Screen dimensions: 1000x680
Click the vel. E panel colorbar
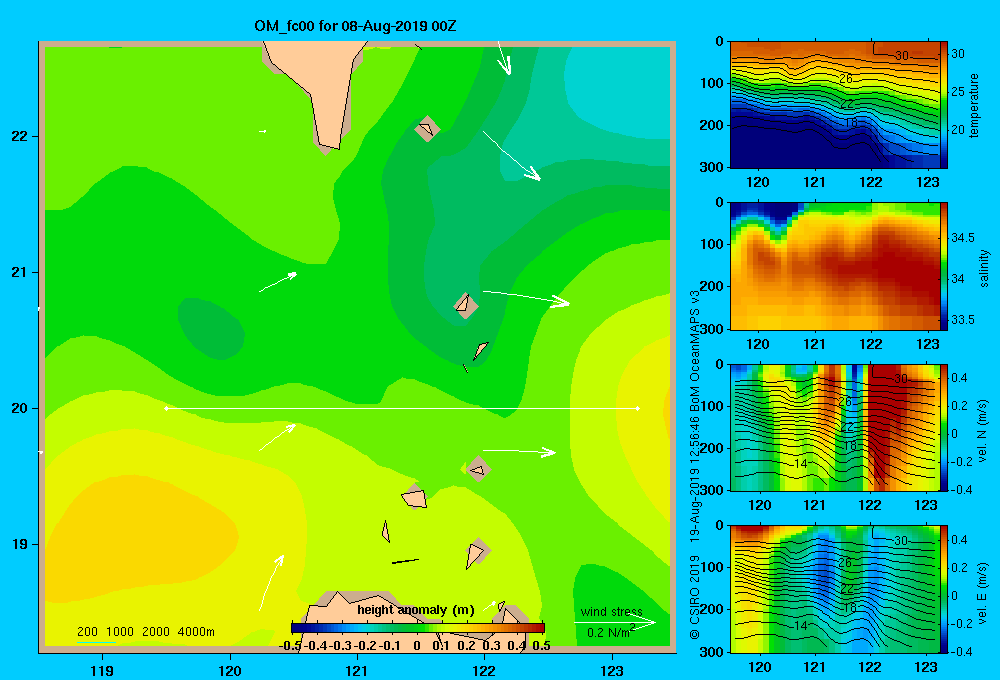click(944, 589)
